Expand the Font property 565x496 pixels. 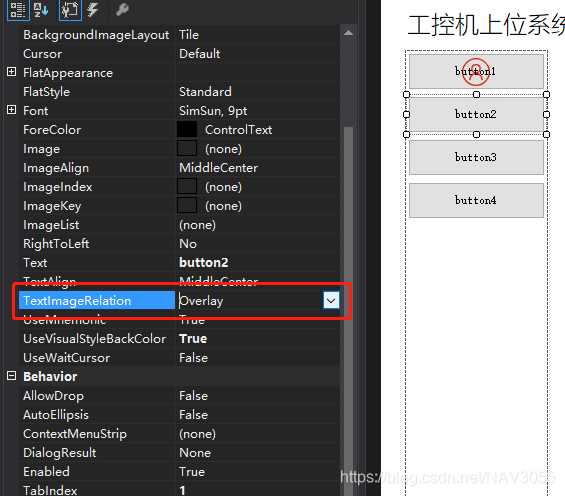12,110
